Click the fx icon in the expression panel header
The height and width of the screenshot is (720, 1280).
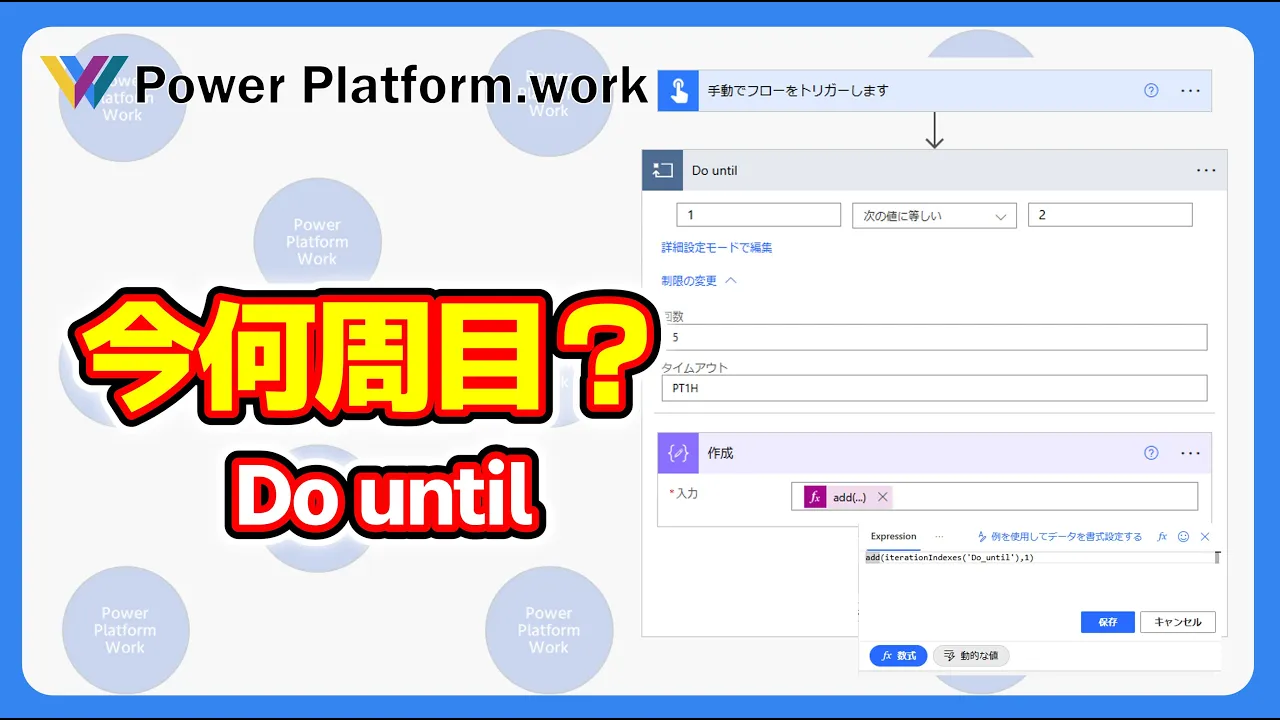tap(1162, 537)
